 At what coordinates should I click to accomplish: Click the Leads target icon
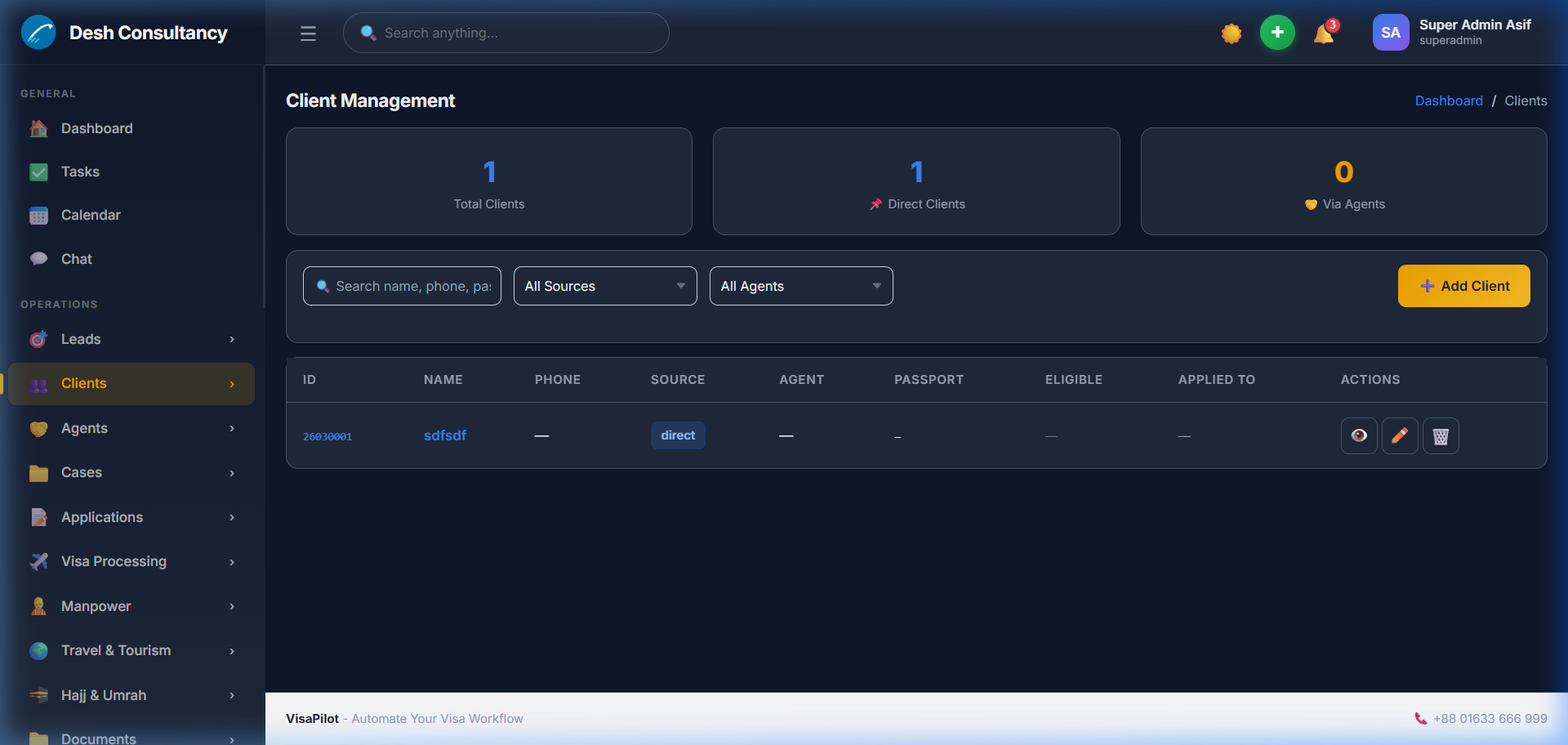(x=38, y=339)
